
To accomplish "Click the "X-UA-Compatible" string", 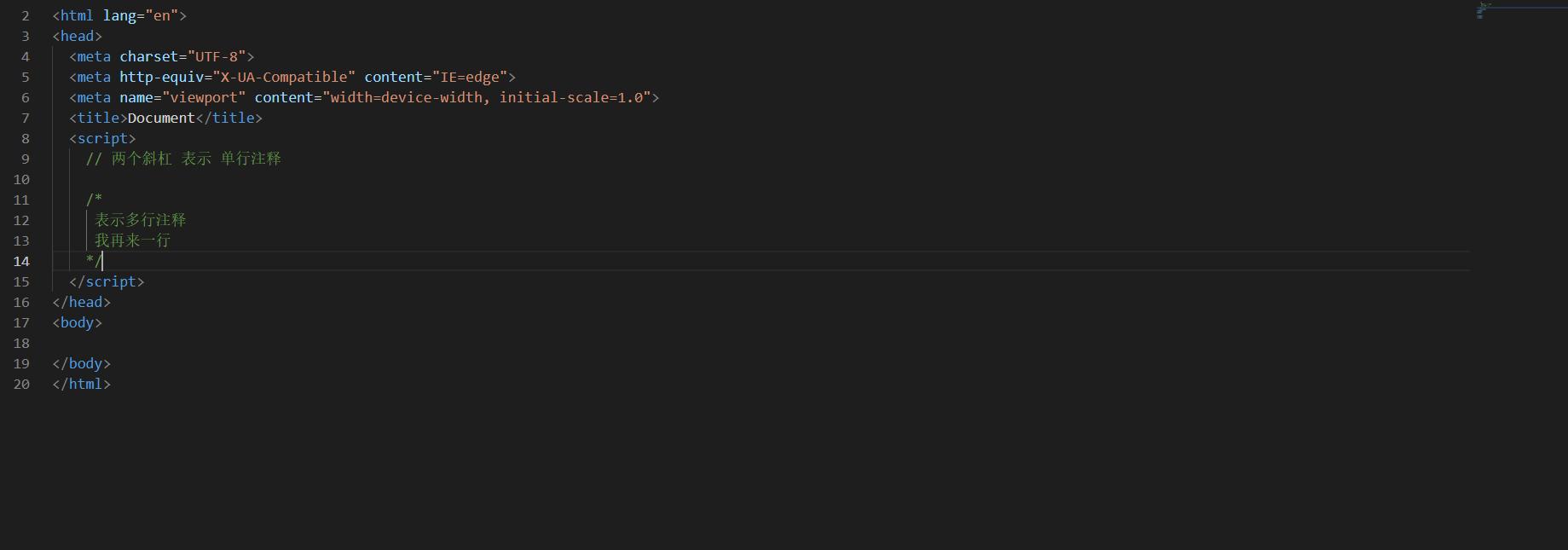I will pyautogui.click(x=284, y=77).
